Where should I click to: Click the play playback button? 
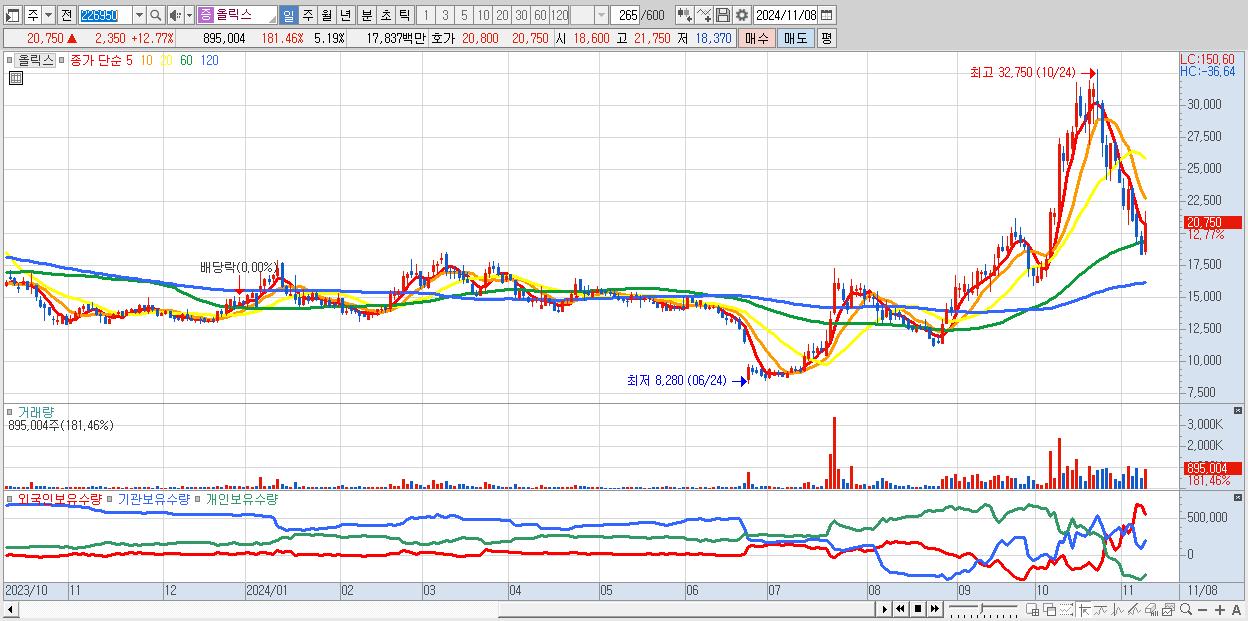pos(884,609)
